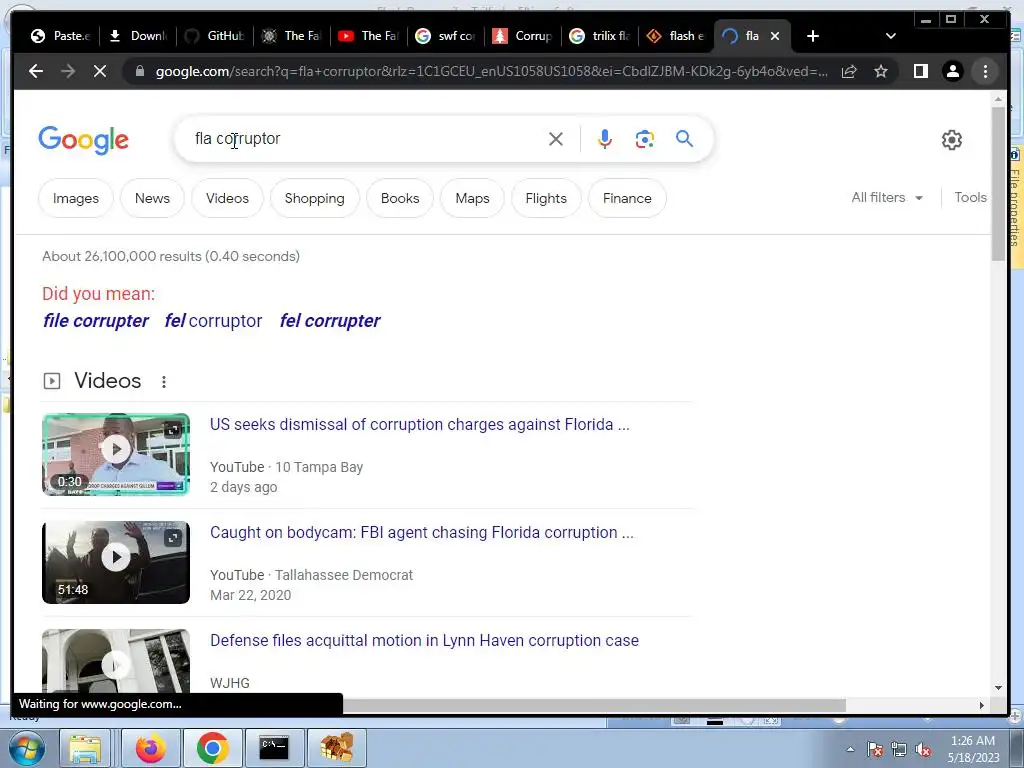Toggle the browser side panel
Viewport: 1024px width, 768px height.
[x=921, y=71]
